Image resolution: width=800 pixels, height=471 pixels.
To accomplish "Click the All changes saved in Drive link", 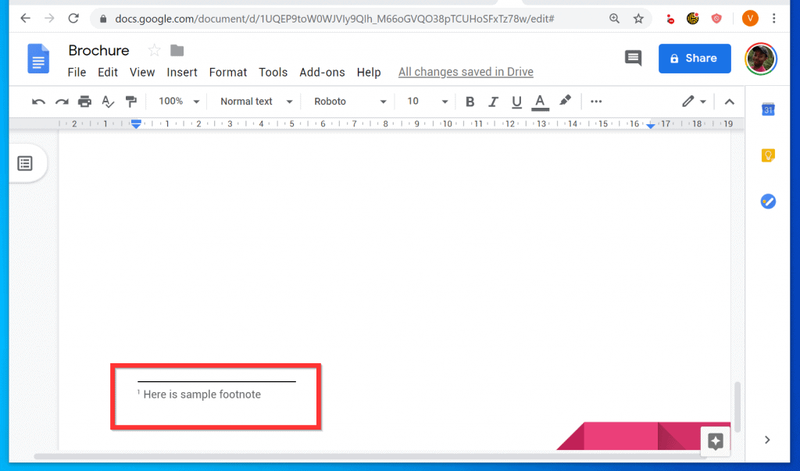I will tap(466, 72).
